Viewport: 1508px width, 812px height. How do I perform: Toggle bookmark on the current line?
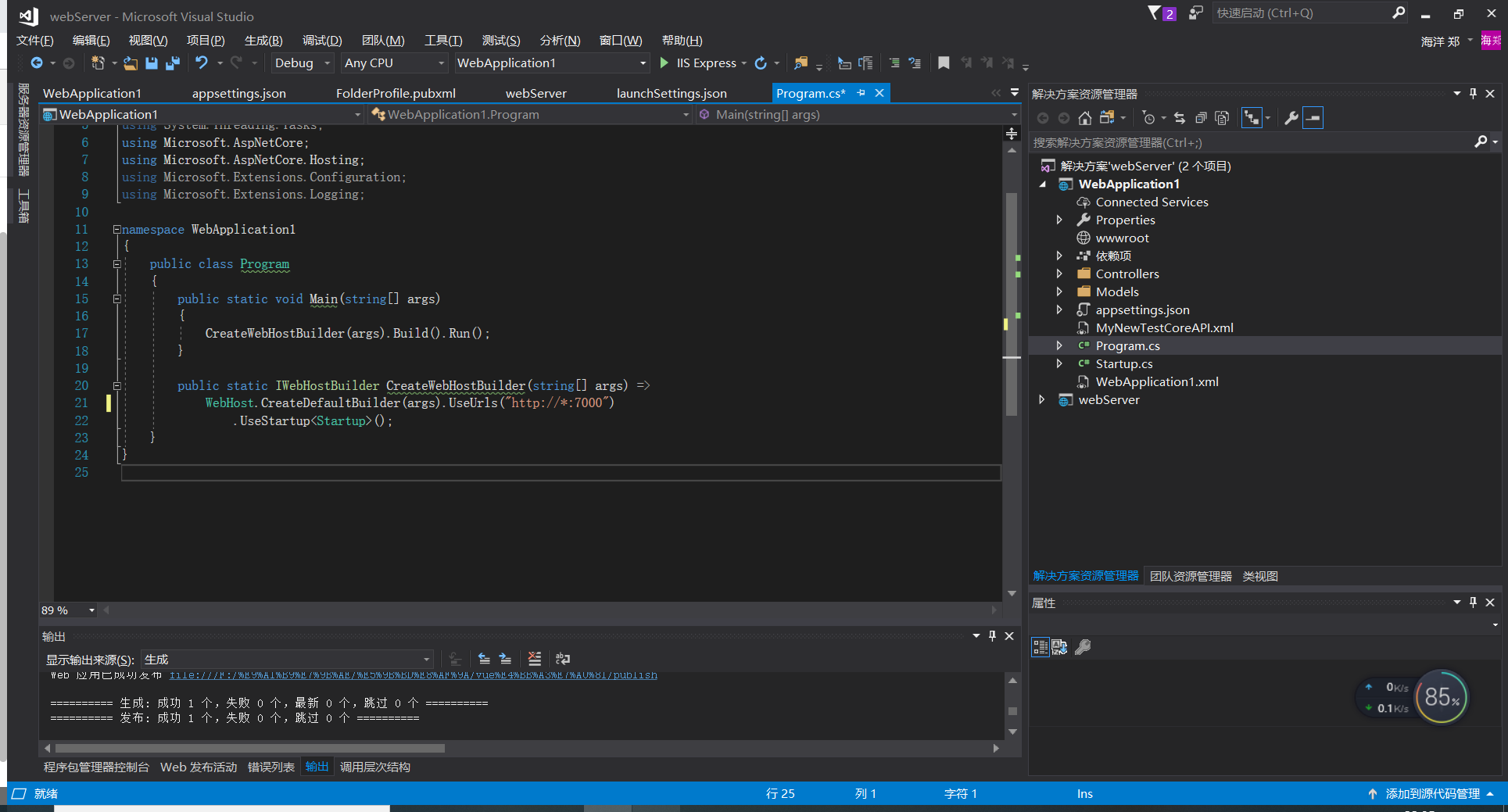click(944, 63)
